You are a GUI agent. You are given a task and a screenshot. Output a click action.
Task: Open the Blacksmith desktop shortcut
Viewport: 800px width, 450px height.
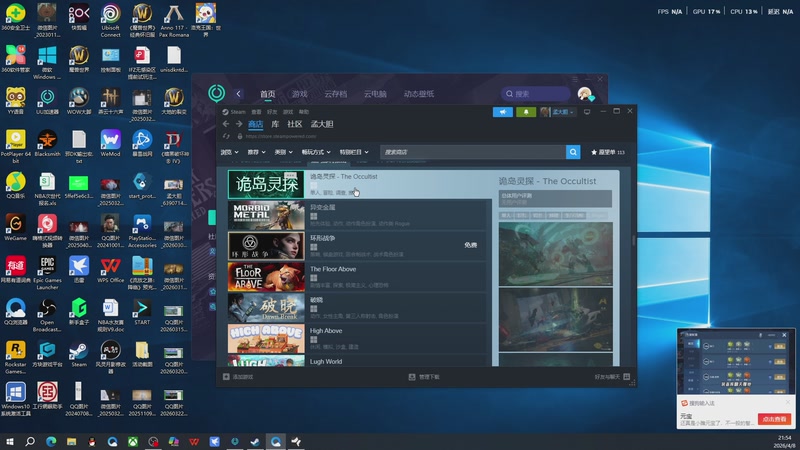click(x=47, y=143)
